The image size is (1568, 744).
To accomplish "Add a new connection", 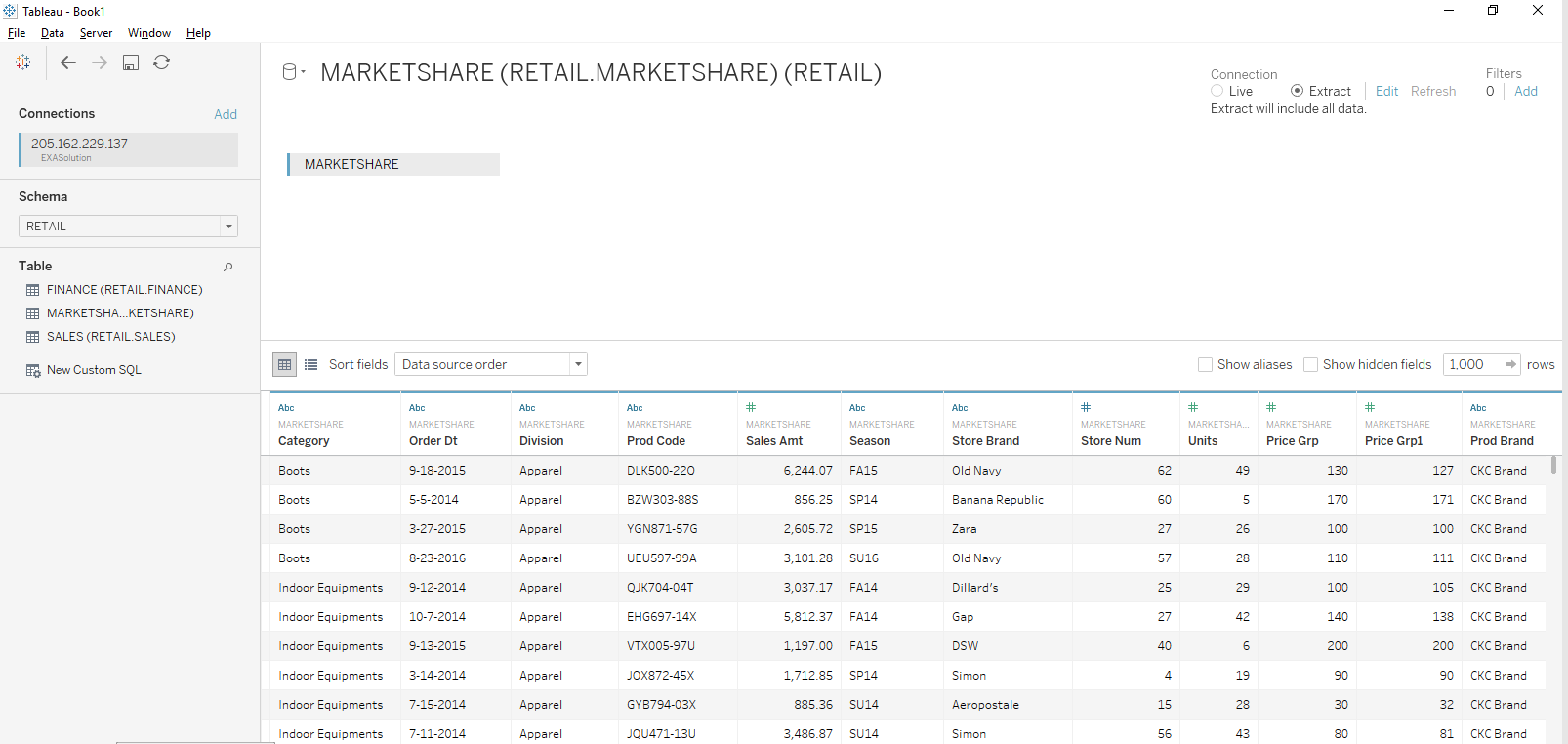I will tap(226, 114).
